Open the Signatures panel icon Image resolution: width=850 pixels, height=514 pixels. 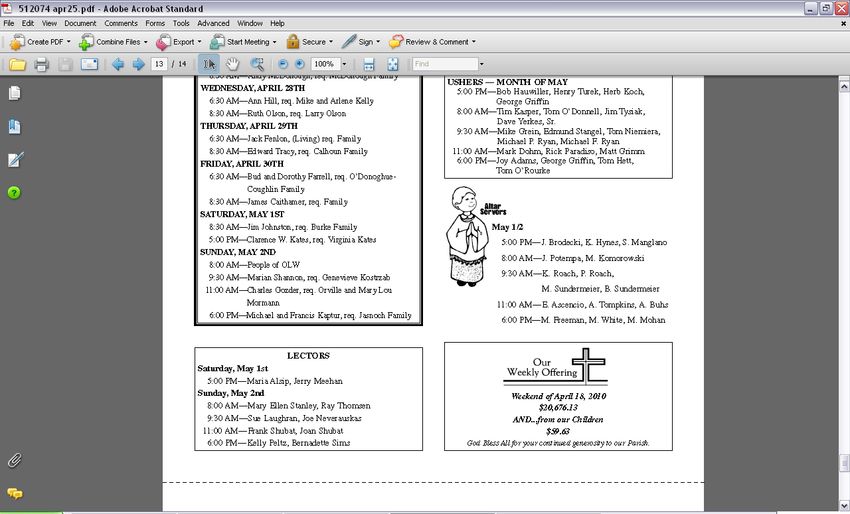pyautogui.click(x=15, y=160)
